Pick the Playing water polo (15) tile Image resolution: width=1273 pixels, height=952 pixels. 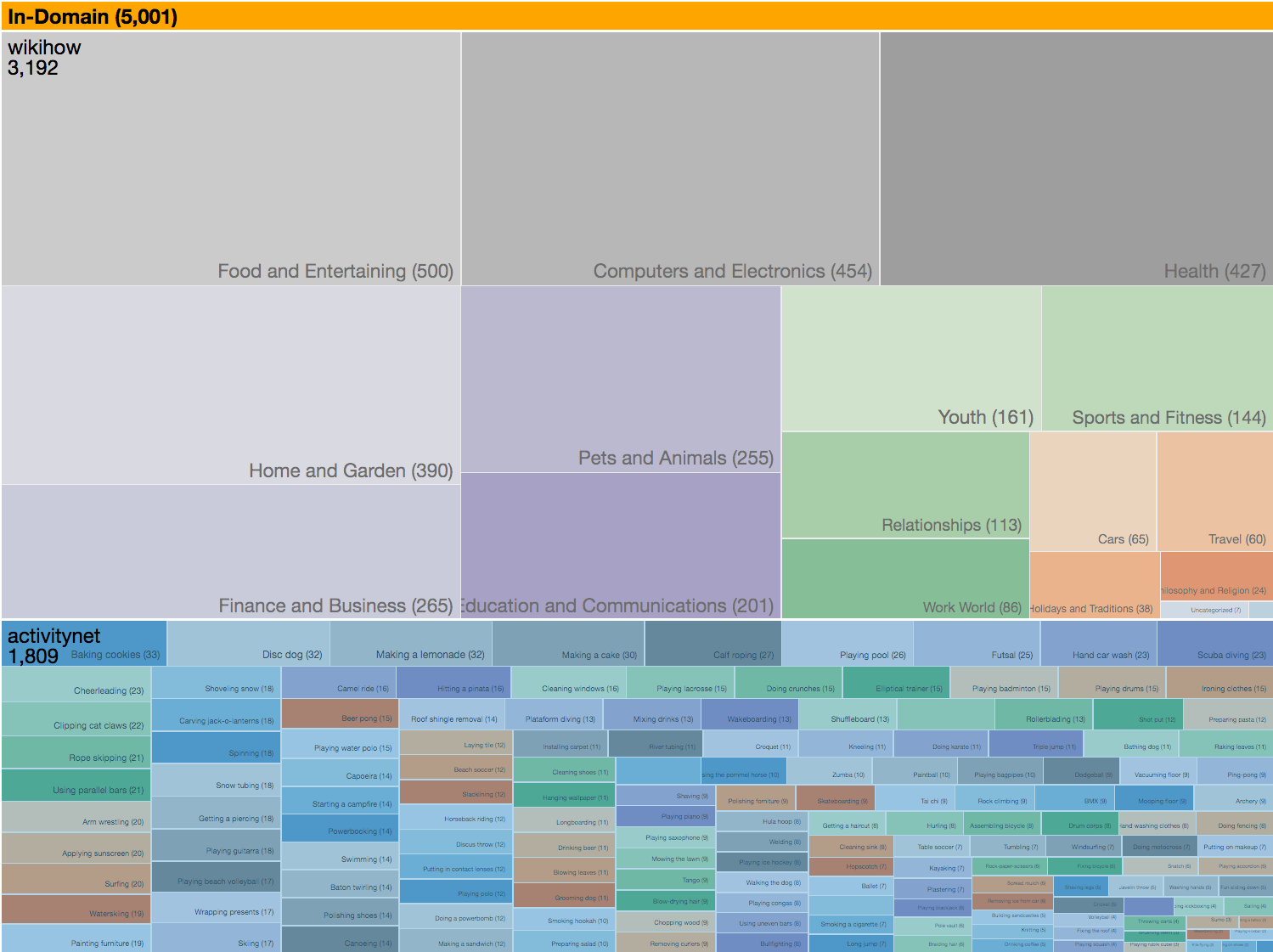tap(340, 744)
